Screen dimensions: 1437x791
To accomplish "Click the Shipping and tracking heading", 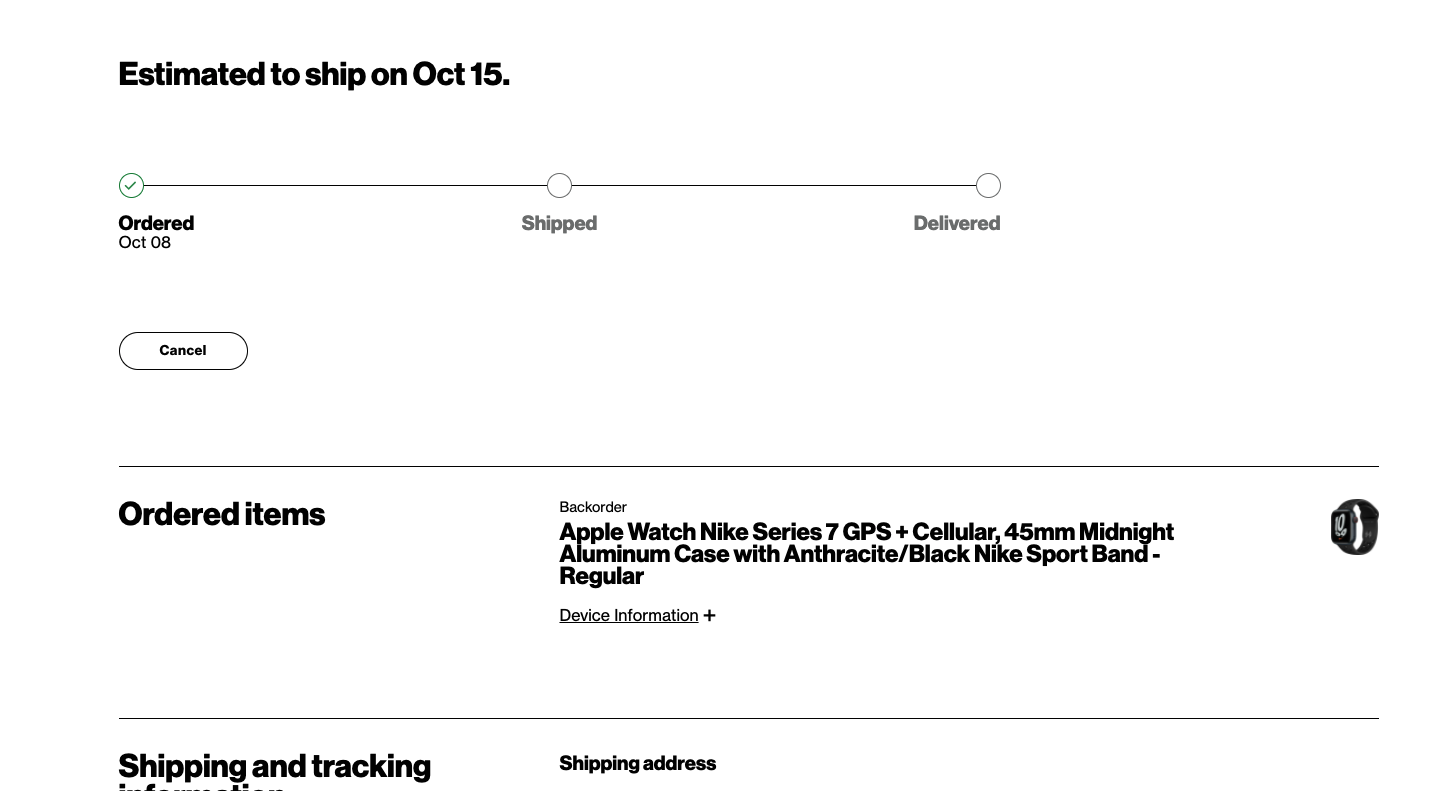I will [274, 767].
